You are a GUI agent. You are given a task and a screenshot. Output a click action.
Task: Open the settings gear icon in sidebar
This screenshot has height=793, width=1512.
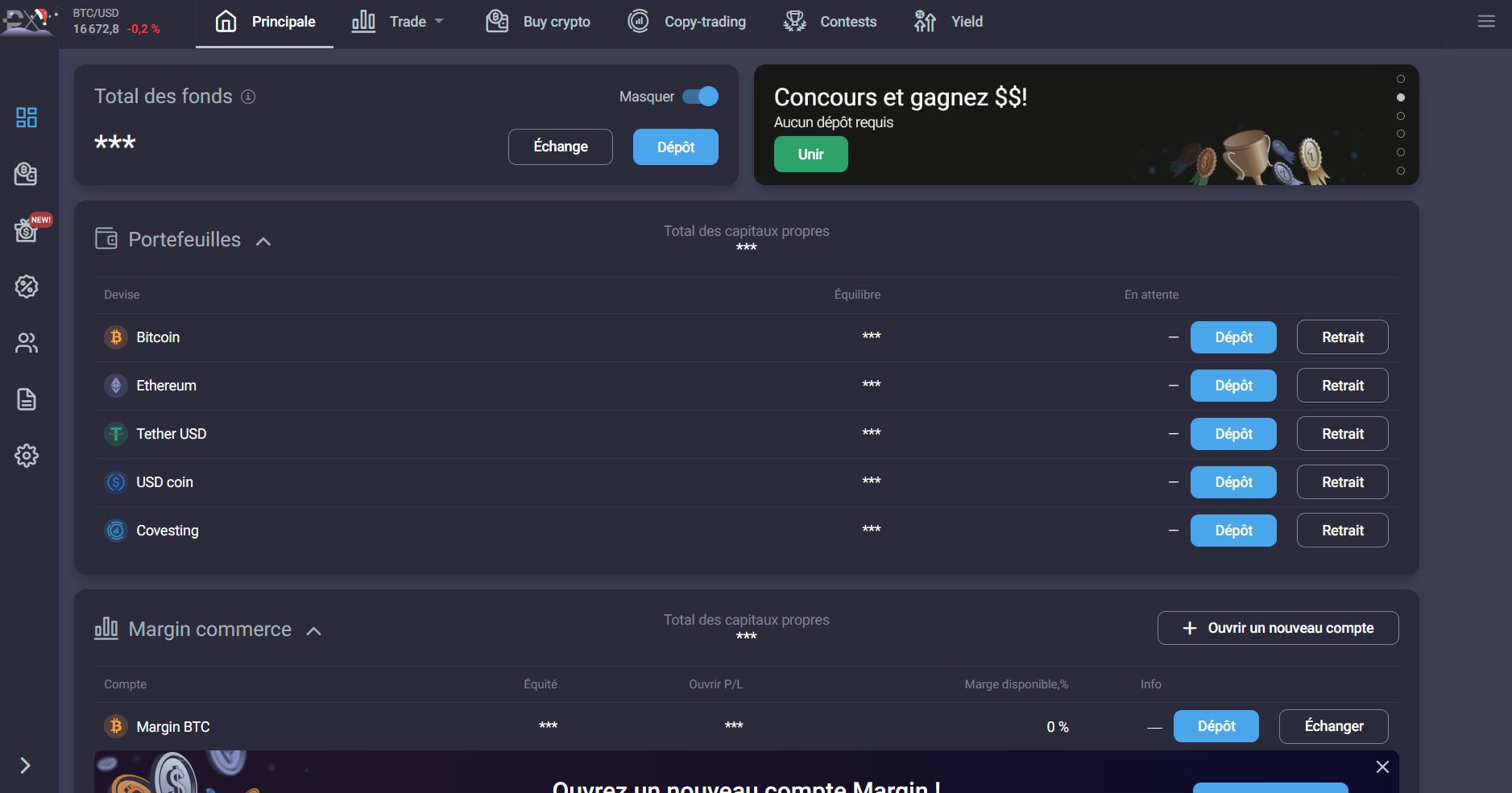tap(27, 456)
